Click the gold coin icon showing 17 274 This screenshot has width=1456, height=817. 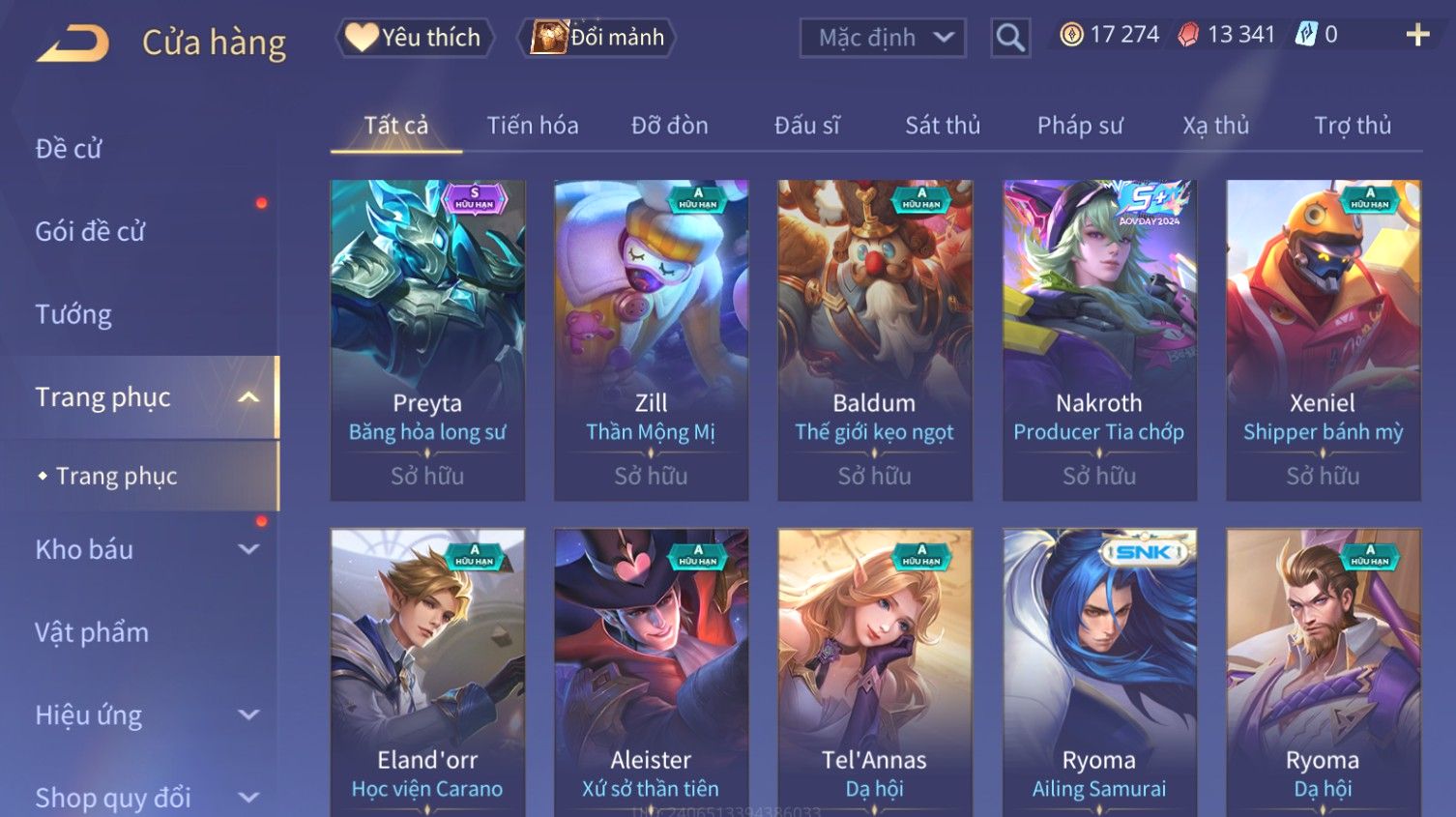point(1070,35)
